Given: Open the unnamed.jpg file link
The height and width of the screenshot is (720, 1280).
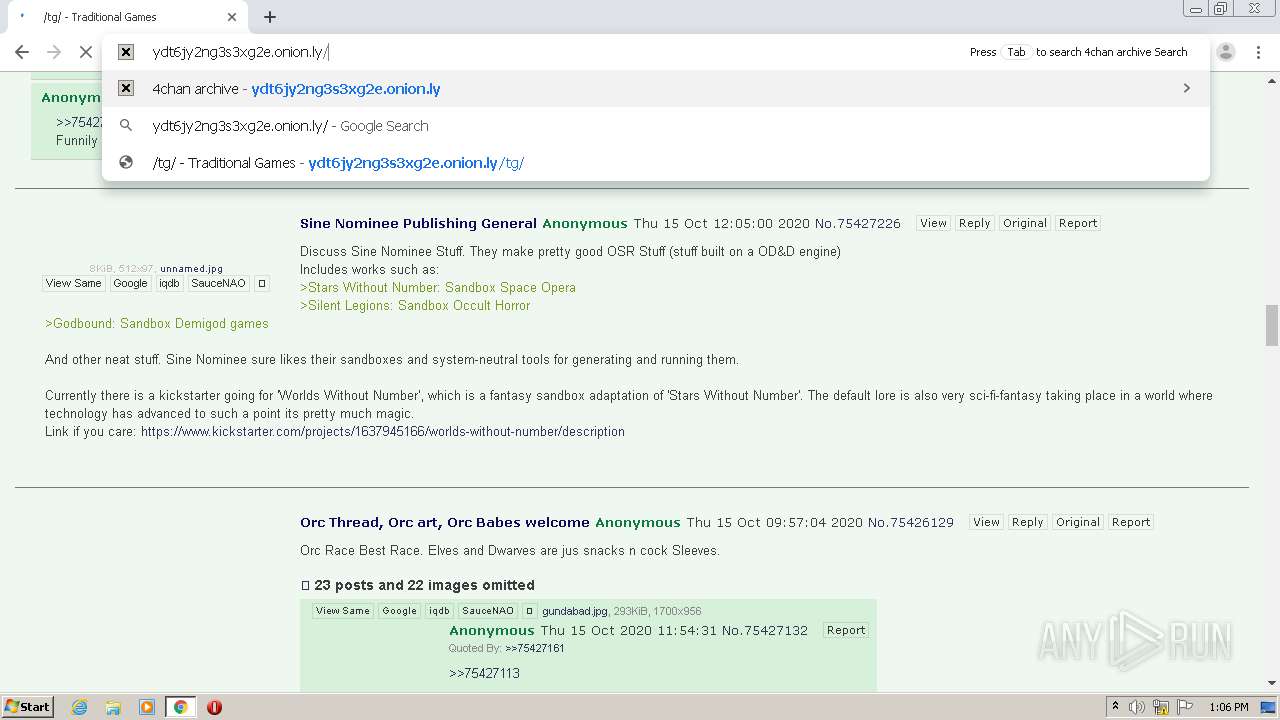Looking at the screenshot, I should pos(191,269).
